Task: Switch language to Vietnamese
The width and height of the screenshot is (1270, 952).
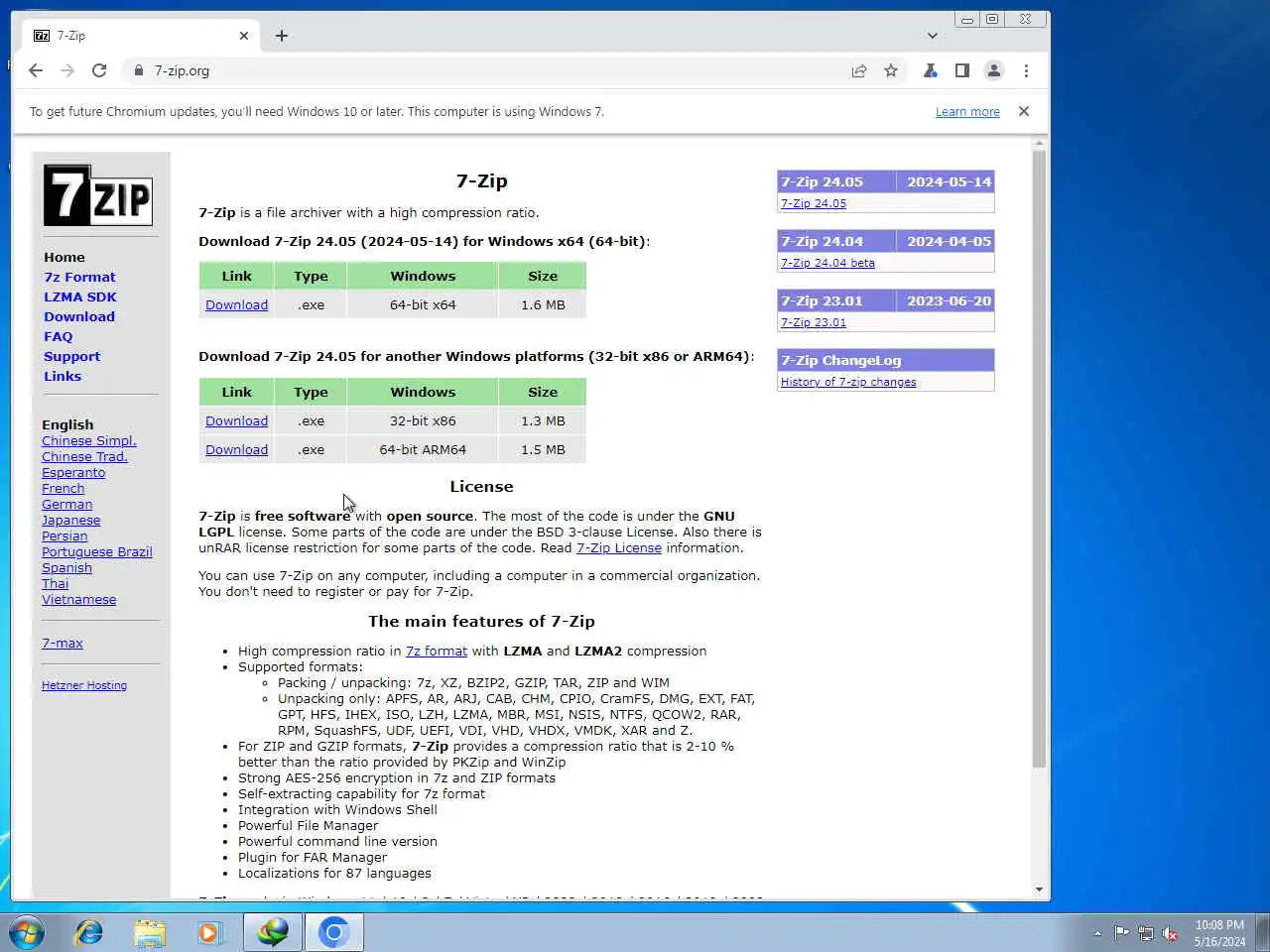Action: coord(78,600)
